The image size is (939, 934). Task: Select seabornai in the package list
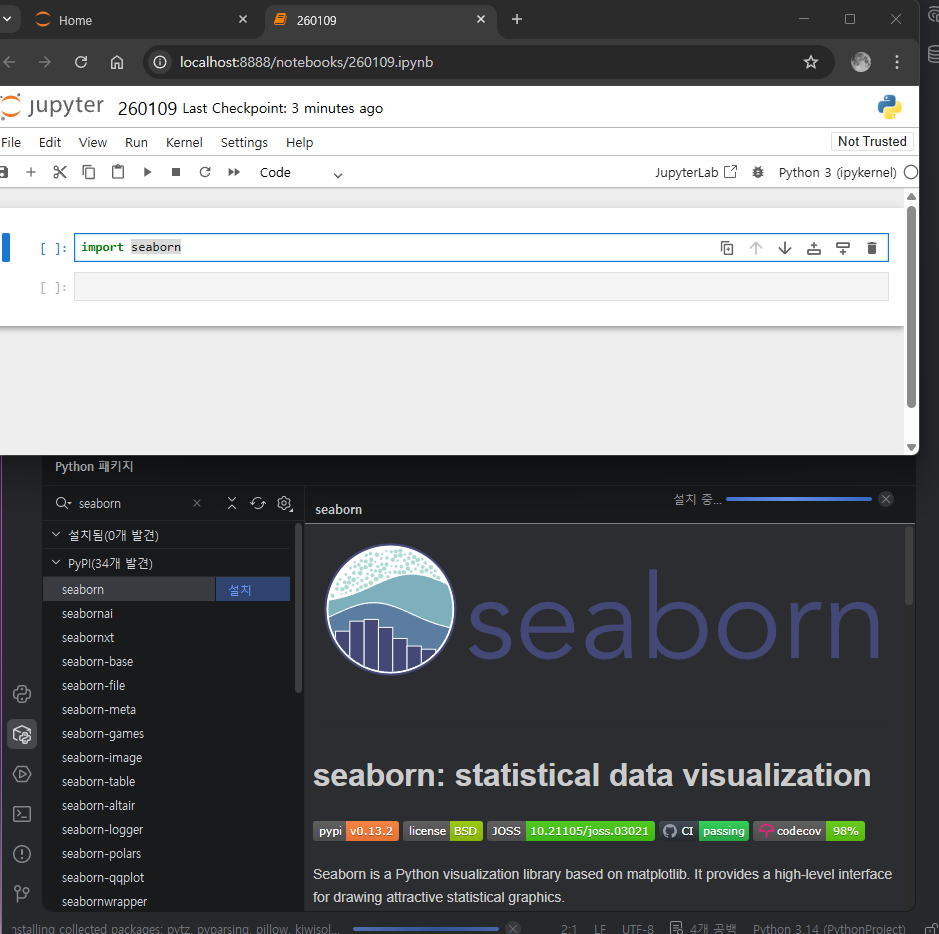pyautogui.click(x=87, y=614)
